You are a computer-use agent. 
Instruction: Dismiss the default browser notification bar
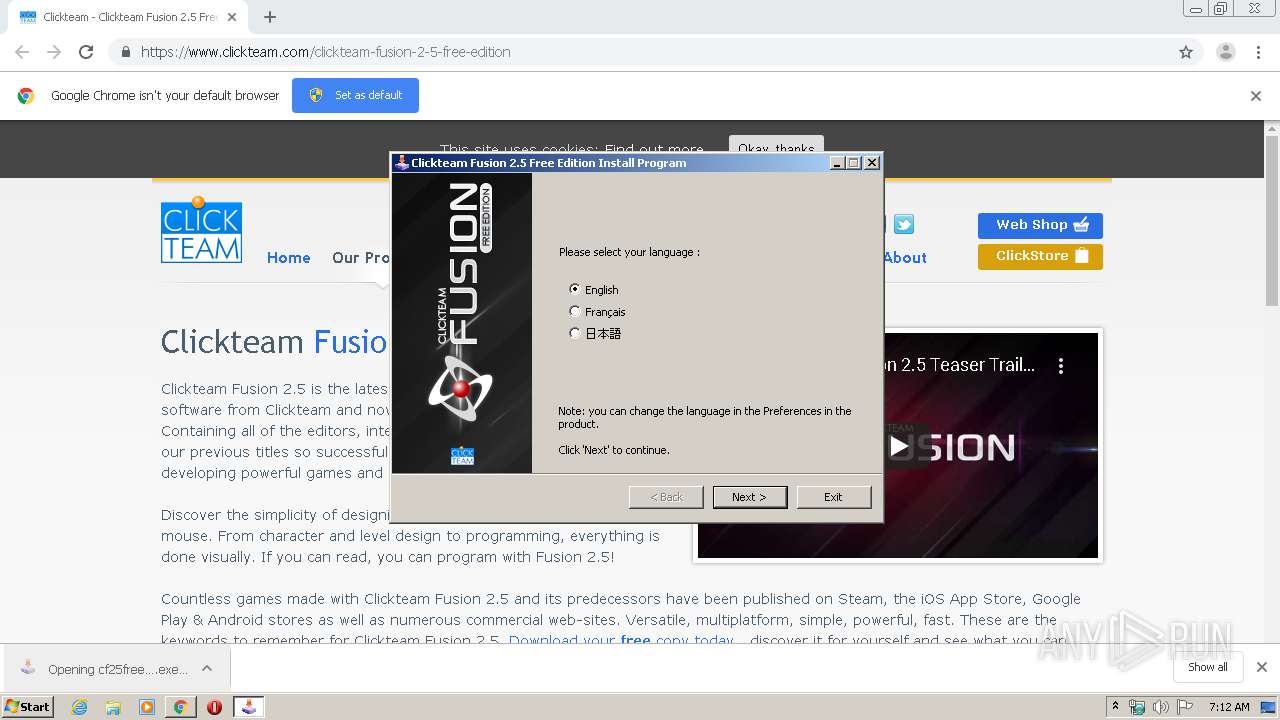tap(1256, 96)
